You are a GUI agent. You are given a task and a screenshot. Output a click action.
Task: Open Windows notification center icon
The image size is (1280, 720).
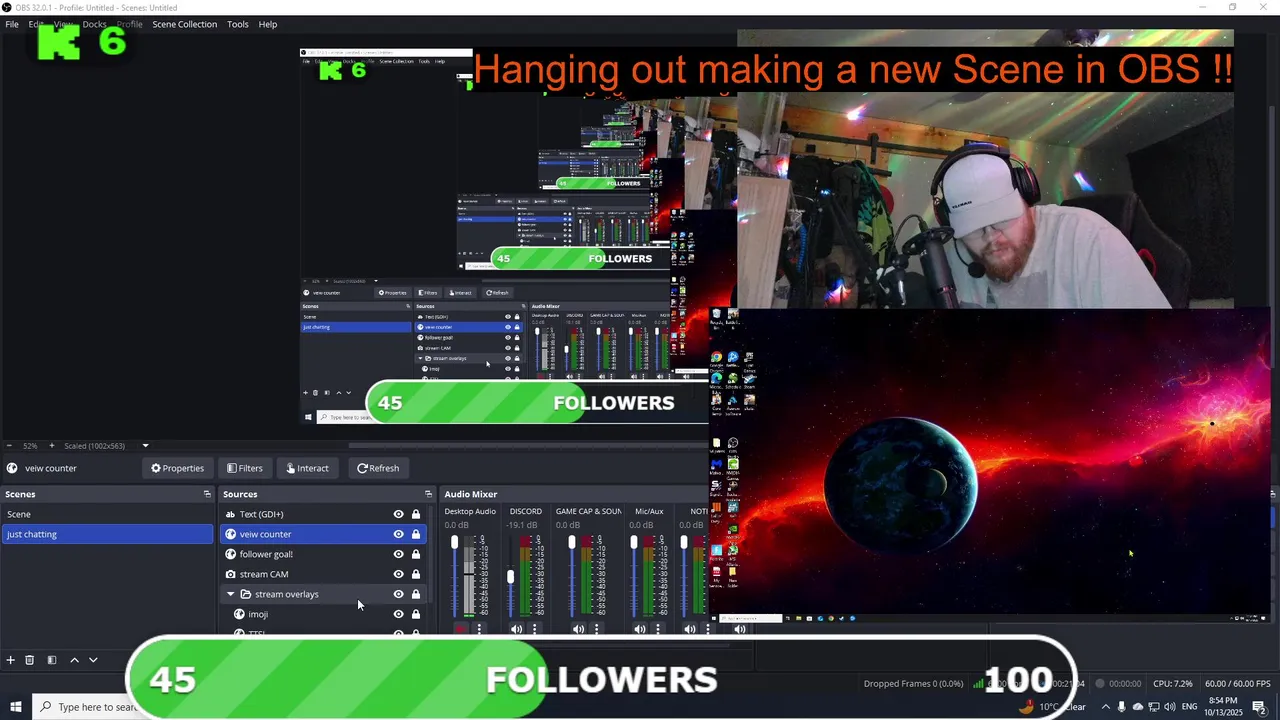click(x=1259, y=707)
